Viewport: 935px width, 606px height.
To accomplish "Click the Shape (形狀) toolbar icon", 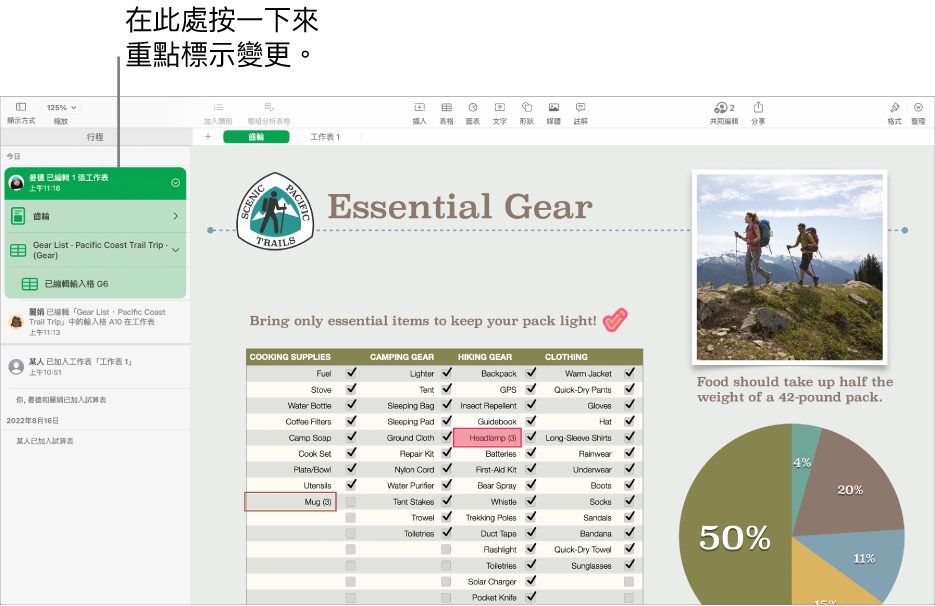I will (x=527, y=107).
